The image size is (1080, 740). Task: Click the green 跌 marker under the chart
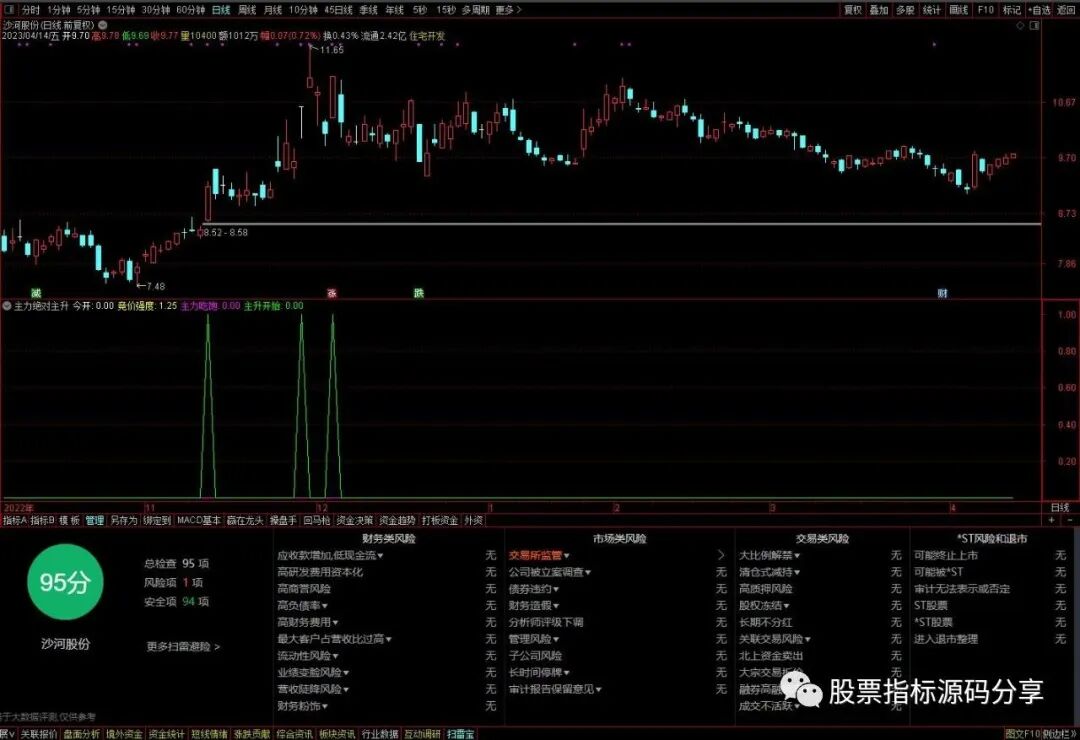click(x=419, y=294)
